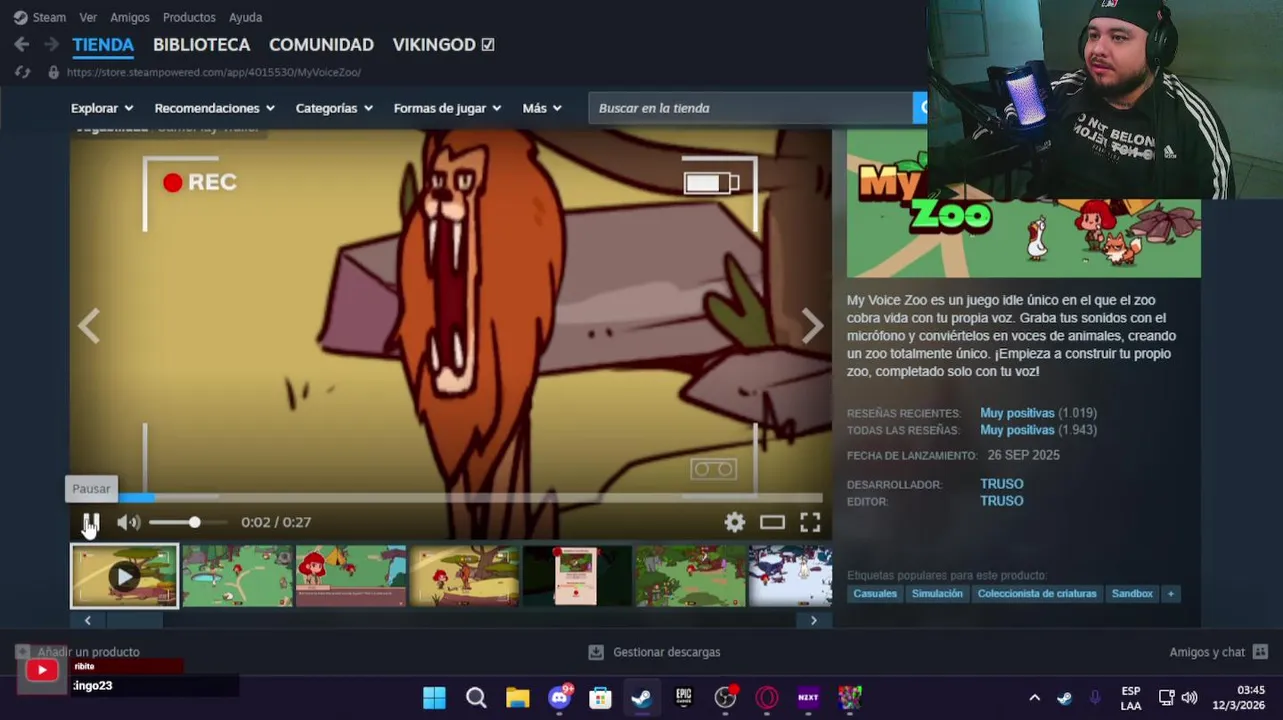Select the first trailer thumbnail with play icon
The height and width of the screenshot is (720, 1283).
(x=124, y=576)
